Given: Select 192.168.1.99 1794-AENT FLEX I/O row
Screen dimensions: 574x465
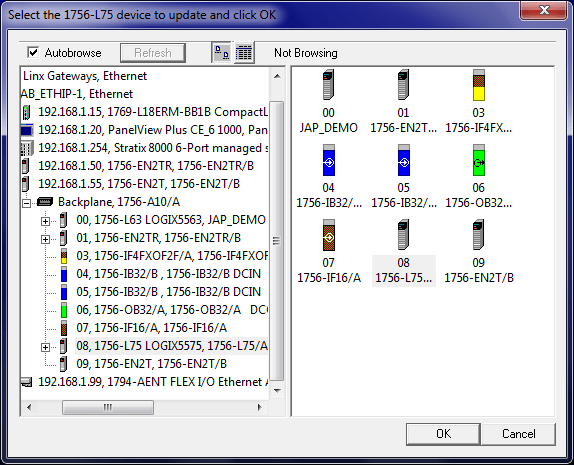Looking at the screenshot, I should [x=153, y=382].
